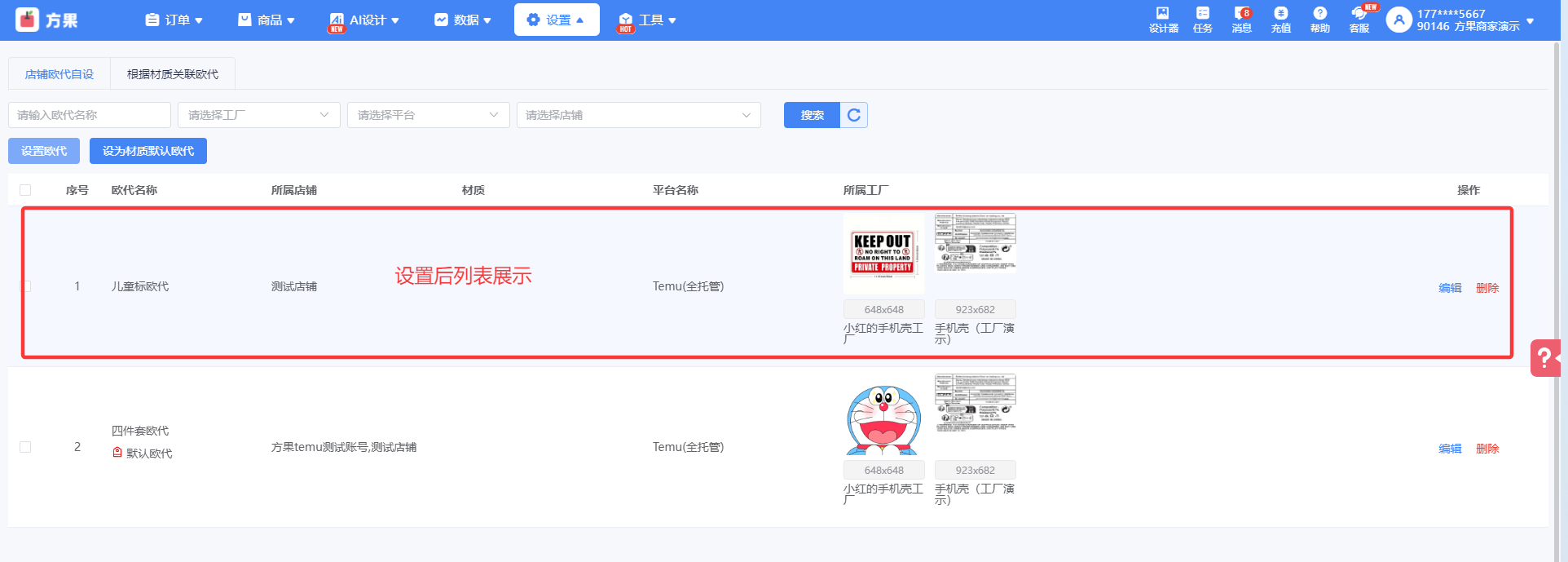Expand the 请选择店铺 dropdown

pyautogui.click(x=639, y=115)
